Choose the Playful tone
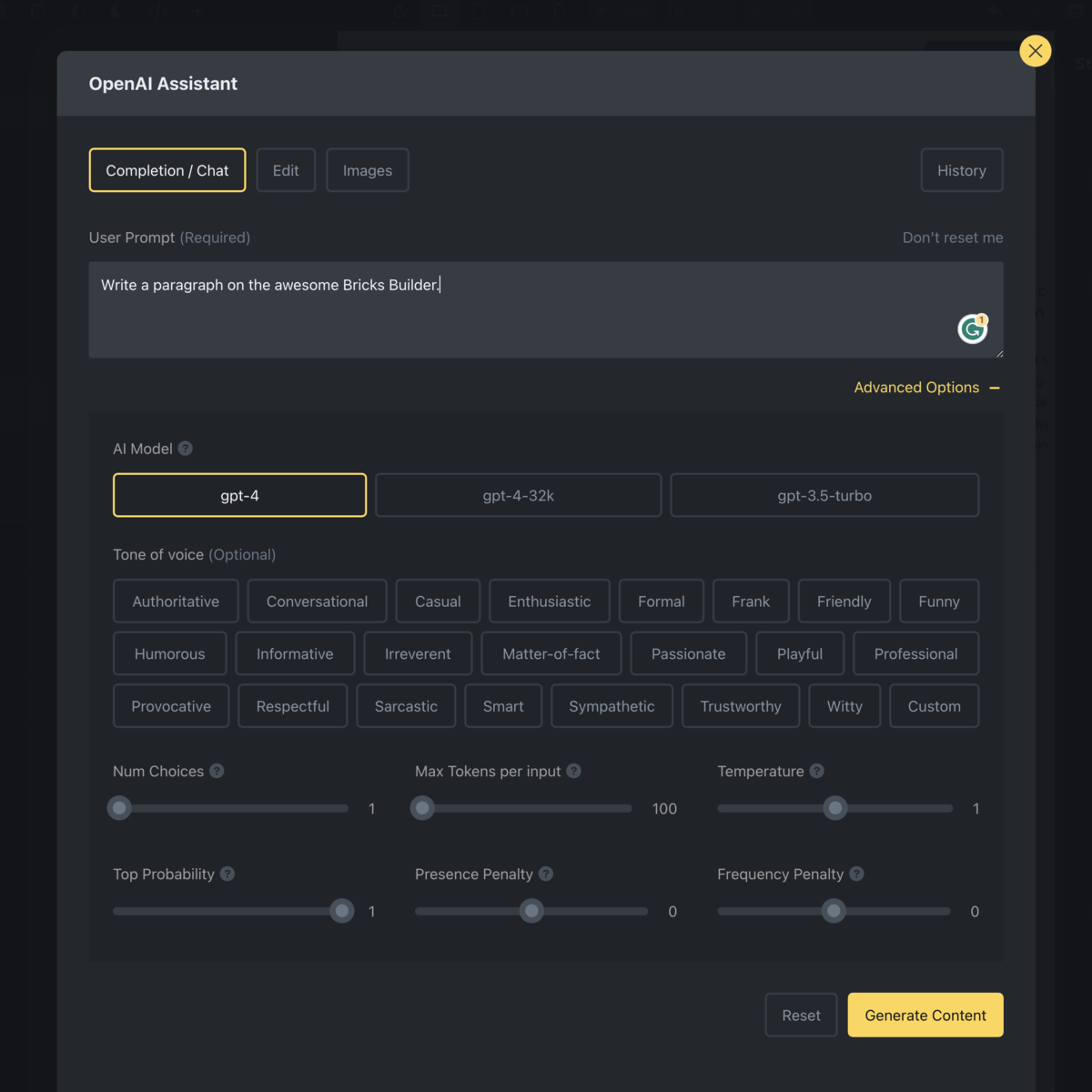Screen dimensions: 1092x1092 coord(800,653)
